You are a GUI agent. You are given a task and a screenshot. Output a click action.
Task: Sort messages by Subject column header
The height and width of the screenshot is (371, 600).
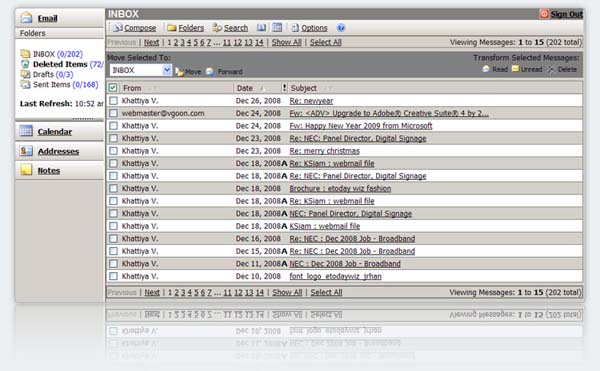pos(303,88)
